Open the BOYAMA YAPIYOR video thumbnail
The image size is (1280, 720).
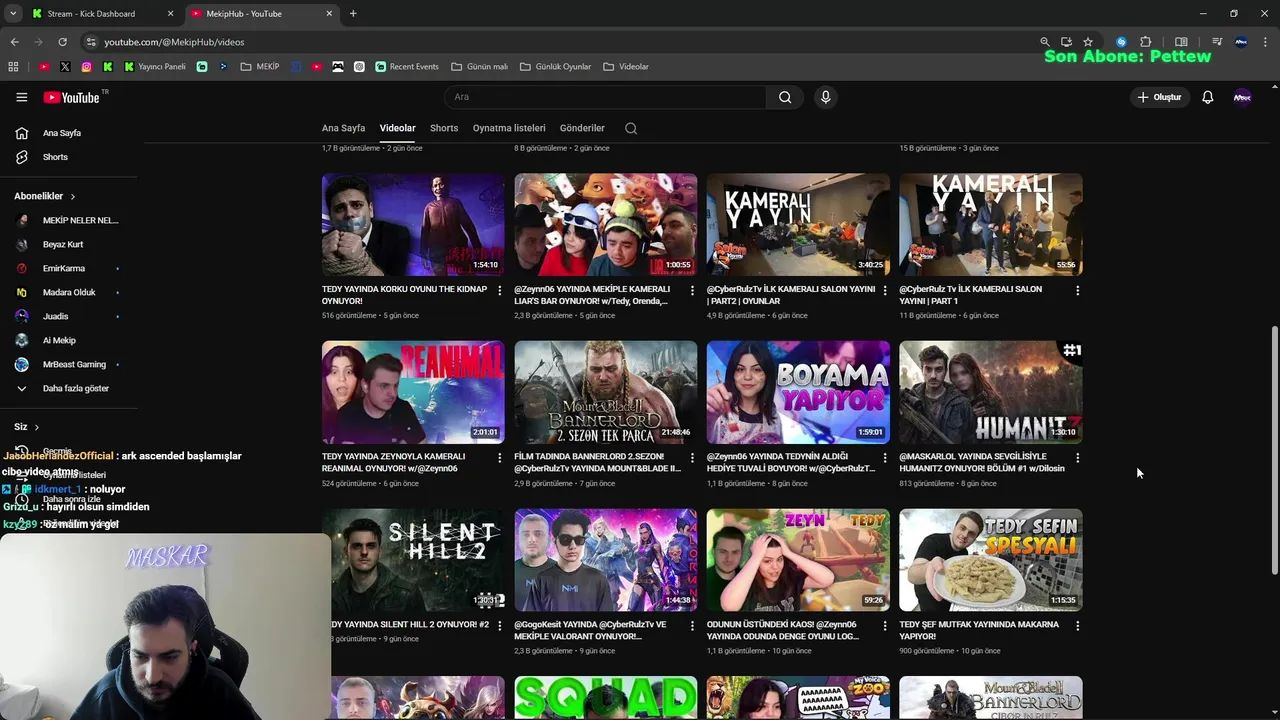[798, 392]
